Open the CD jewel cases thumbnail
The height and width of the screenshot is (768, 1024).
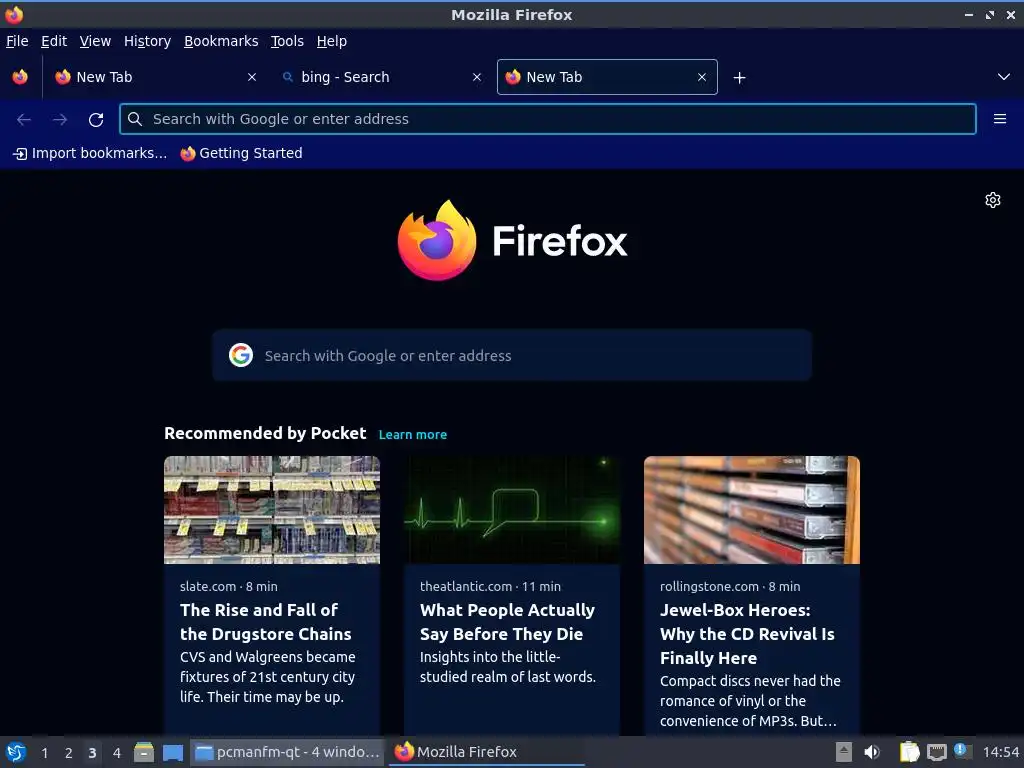(752, 509)
